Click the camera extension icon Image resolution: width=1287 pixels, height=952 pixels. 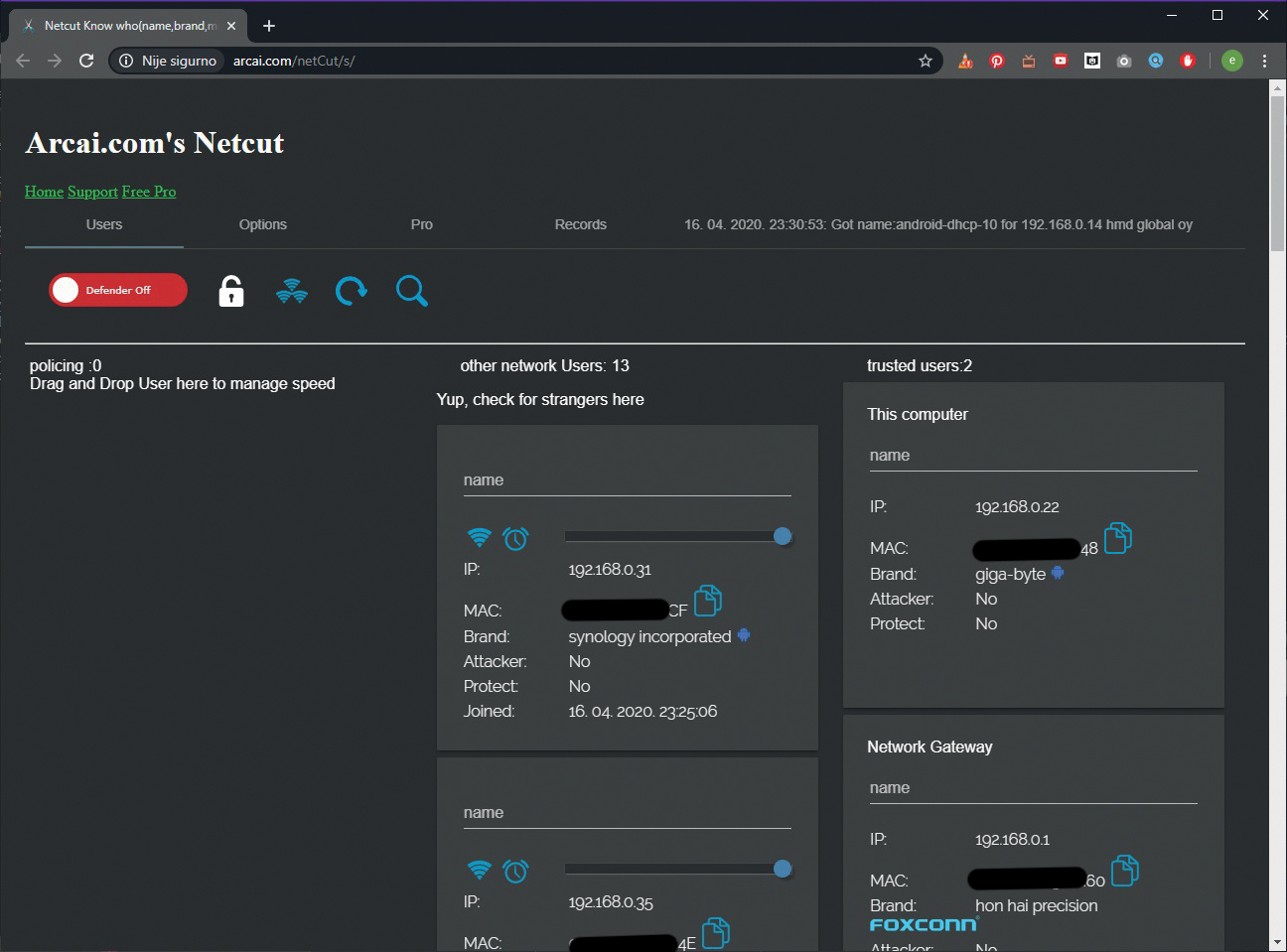click(1124, 61)
